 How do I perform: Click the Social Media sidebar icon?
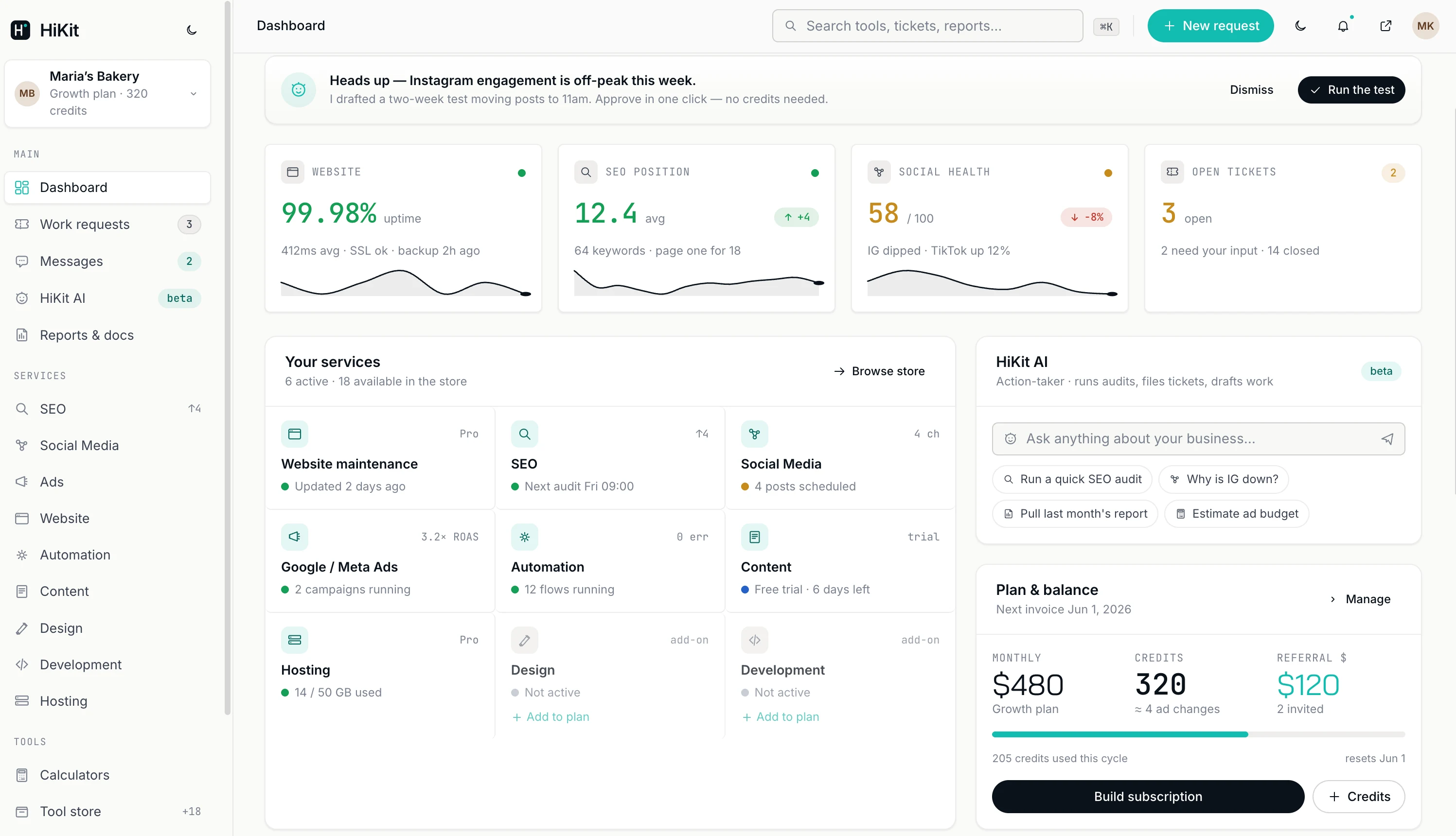(22, 446)
